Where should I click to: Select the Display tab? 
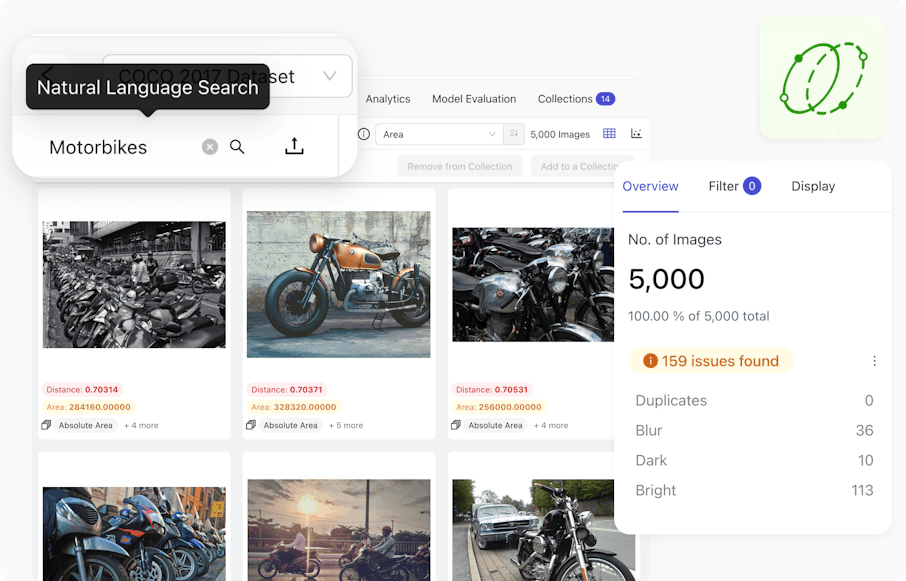[x=813, y=186]
